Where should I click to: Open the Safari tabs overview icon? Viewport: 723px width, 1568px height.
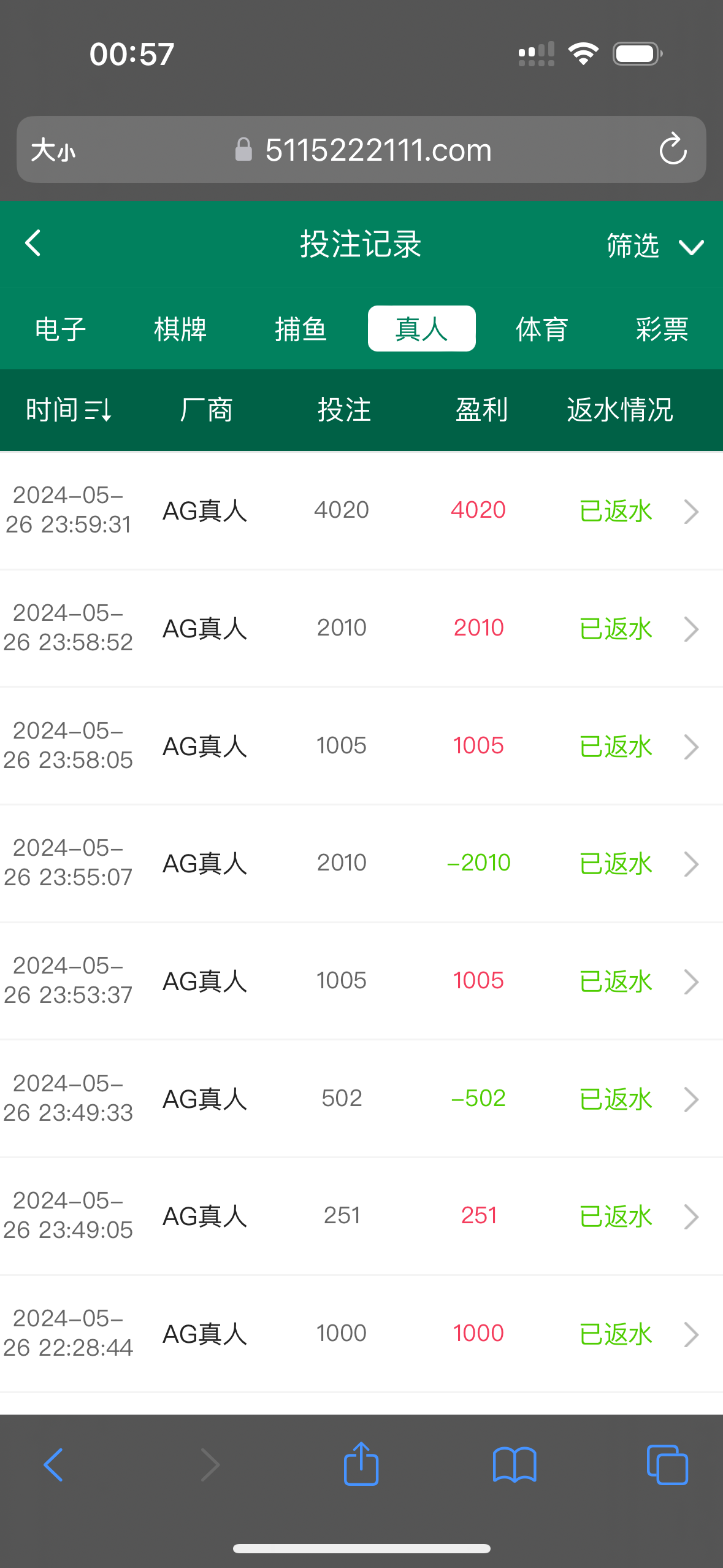click(x=667, y=1465)
